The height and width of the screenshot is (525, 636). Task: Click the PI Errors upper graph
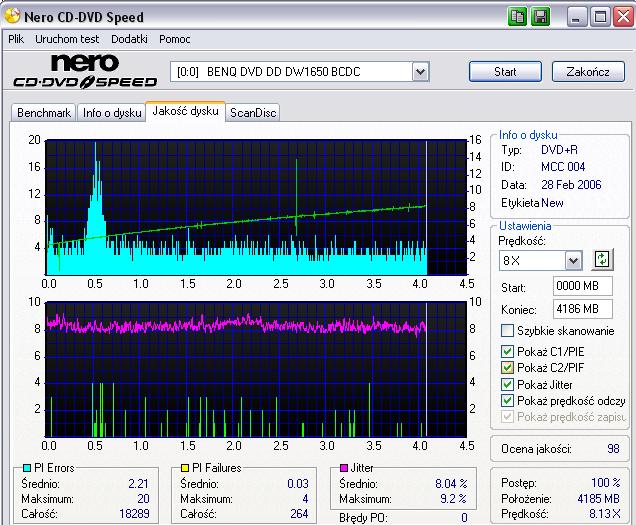pos(256,207)
